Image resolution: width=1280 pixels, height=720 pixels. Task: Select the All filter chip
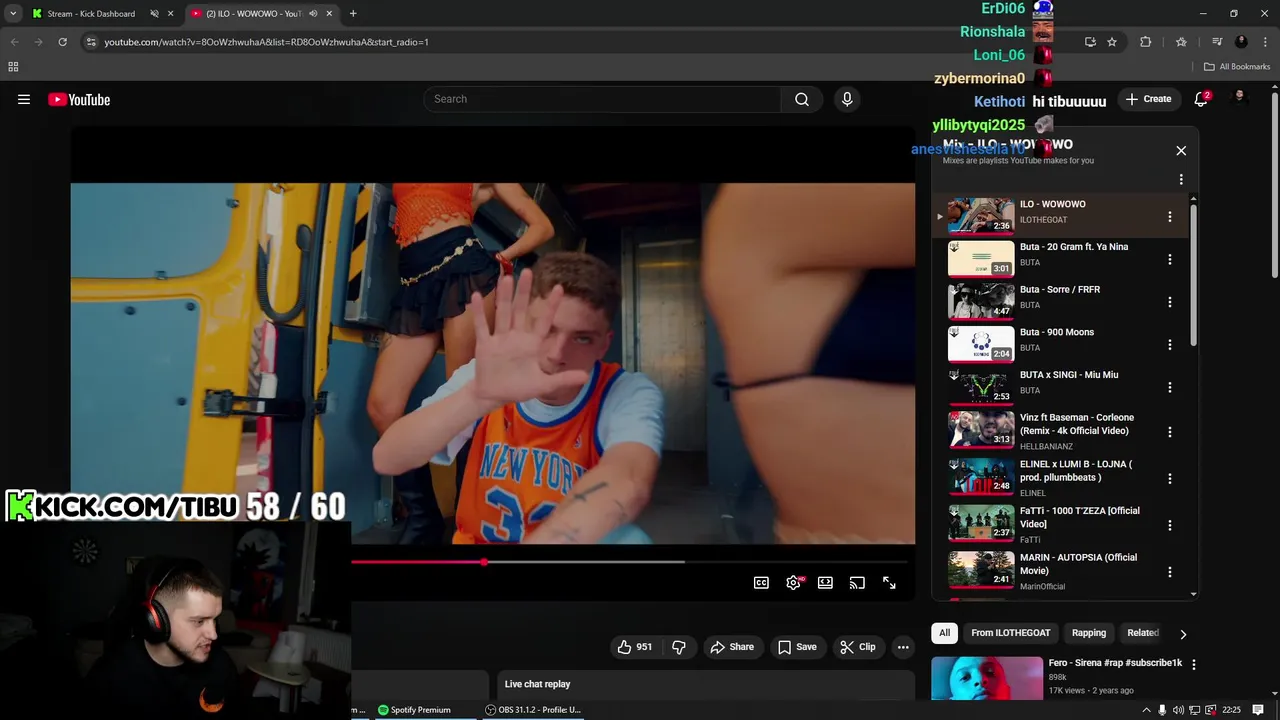(944, 633)
